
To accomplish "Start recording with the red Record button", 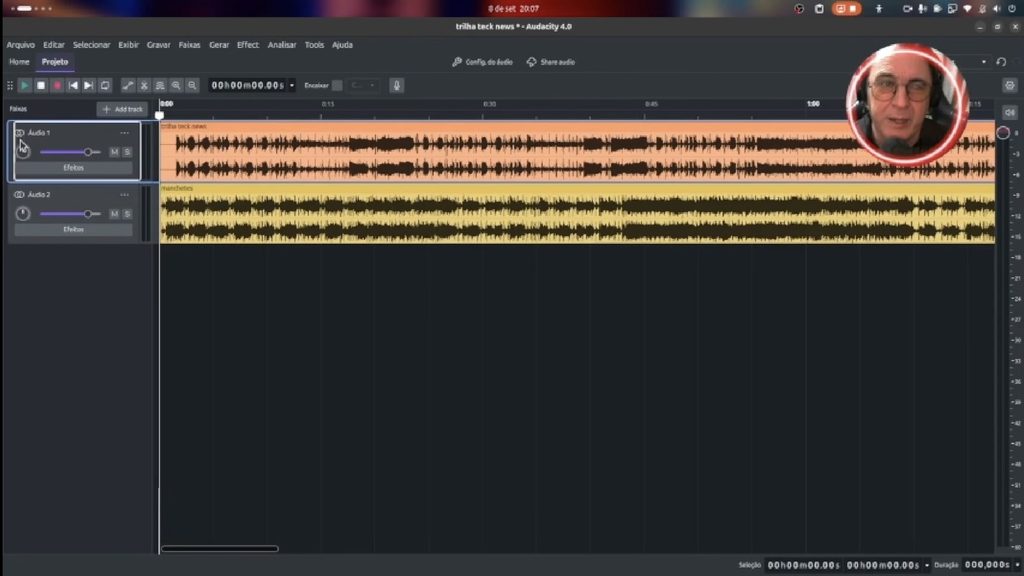I will pyautogui.click(x=57, y=86).
